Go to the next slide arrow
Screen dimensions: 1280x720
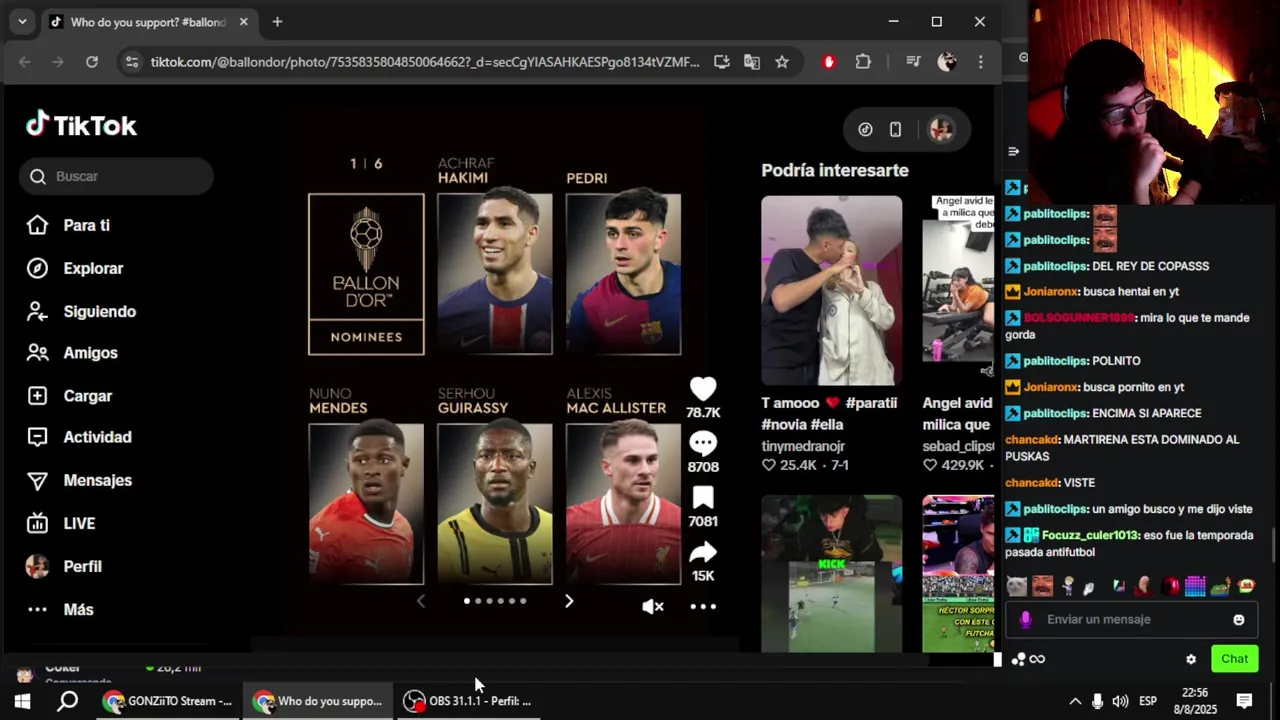[569, 601]
